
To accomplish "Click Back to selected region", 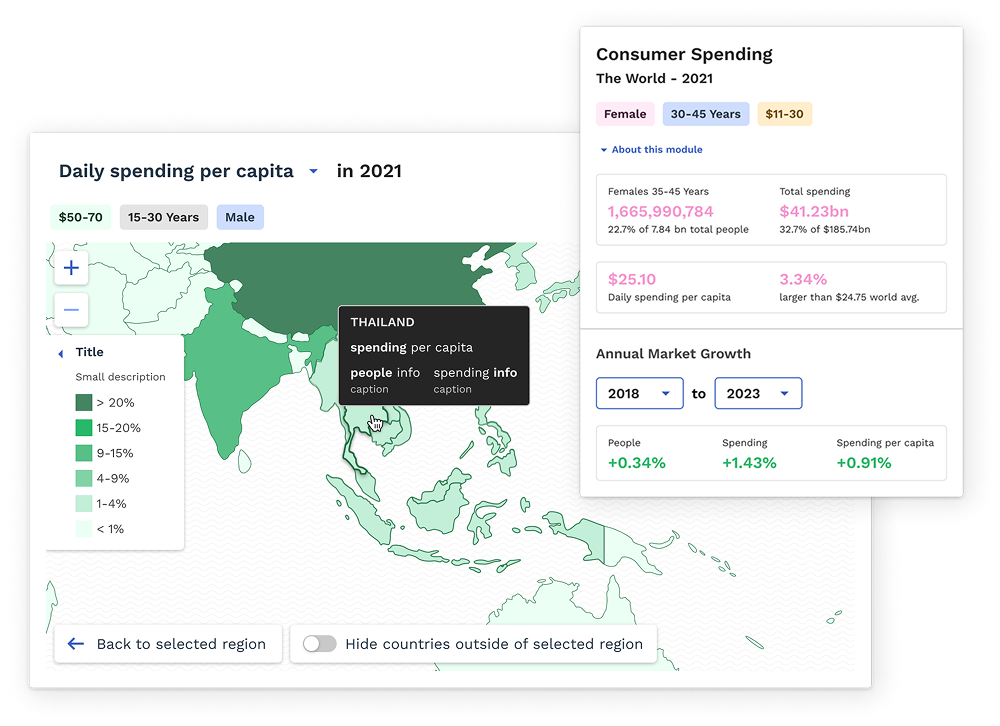I will [168, 644].
